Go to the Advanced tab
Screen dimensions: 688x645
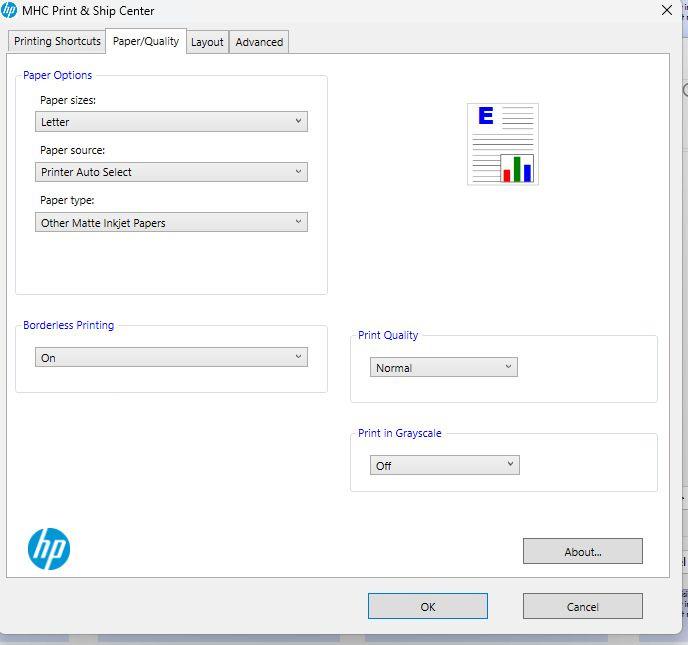pos(259,42)
